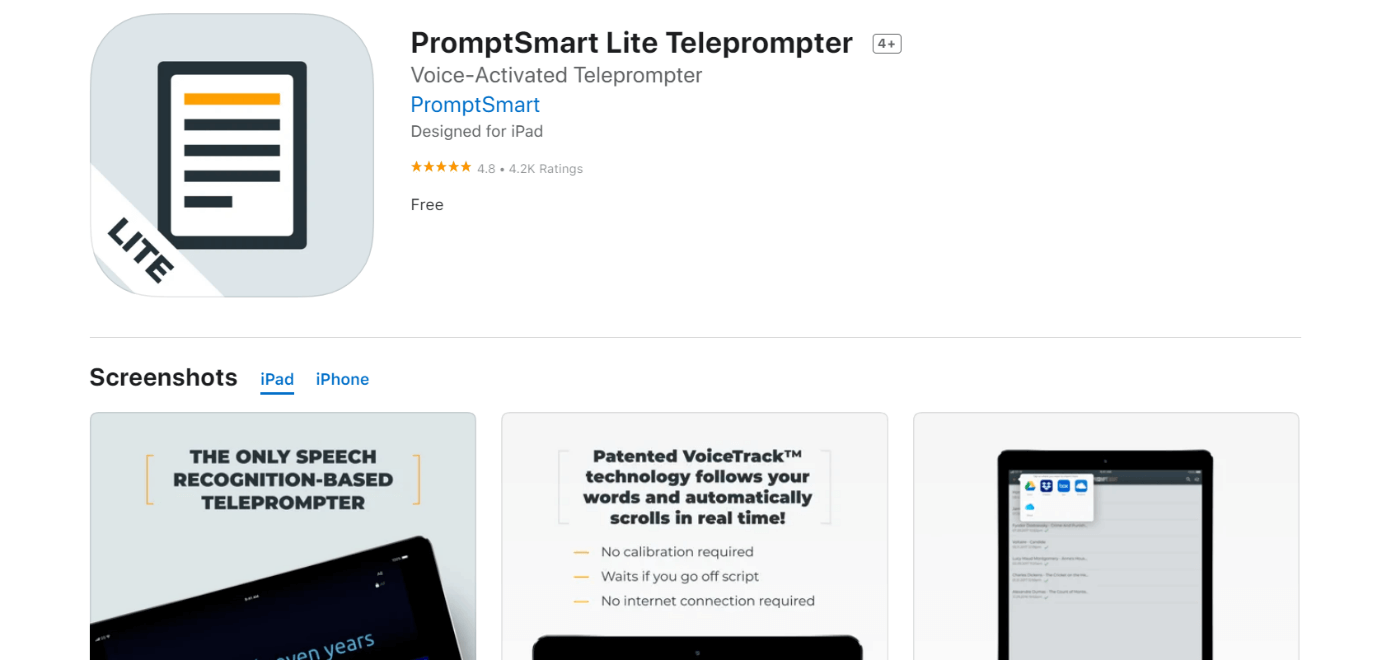Click the OneDrive cloud icon in third screenshot
This screenshot has height=660, width=1377.
pos(1080,486)
